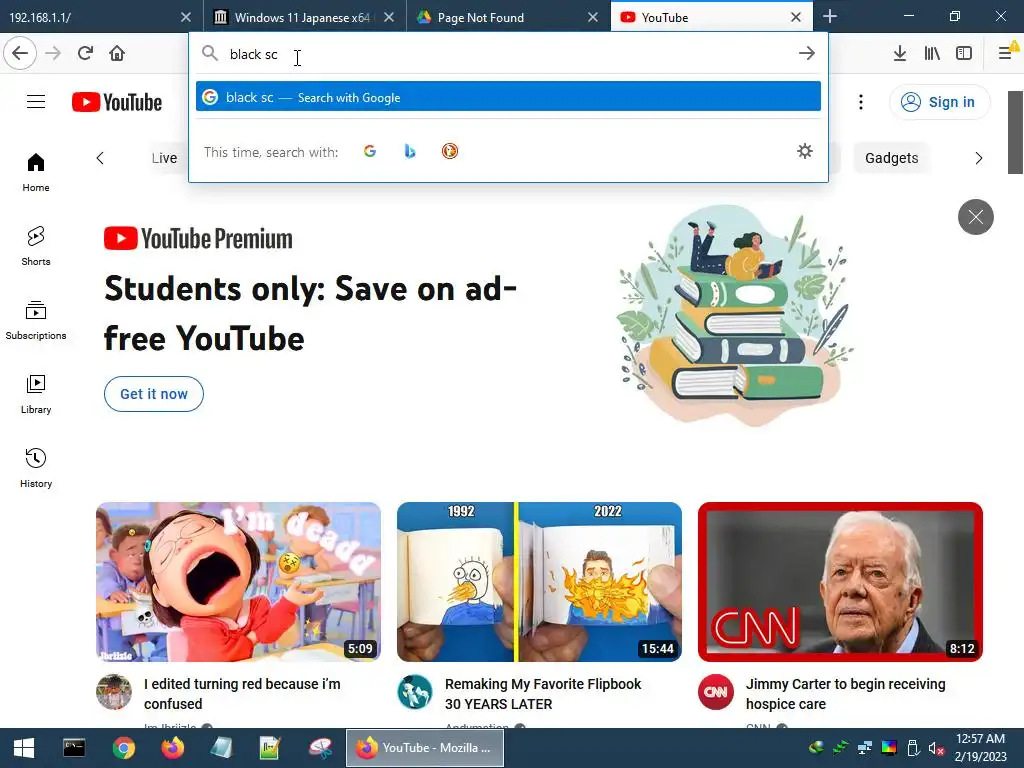This screenshot has height=768, width=1024.
Task: Click the muted volume tray icon
Action: [936, 748]
